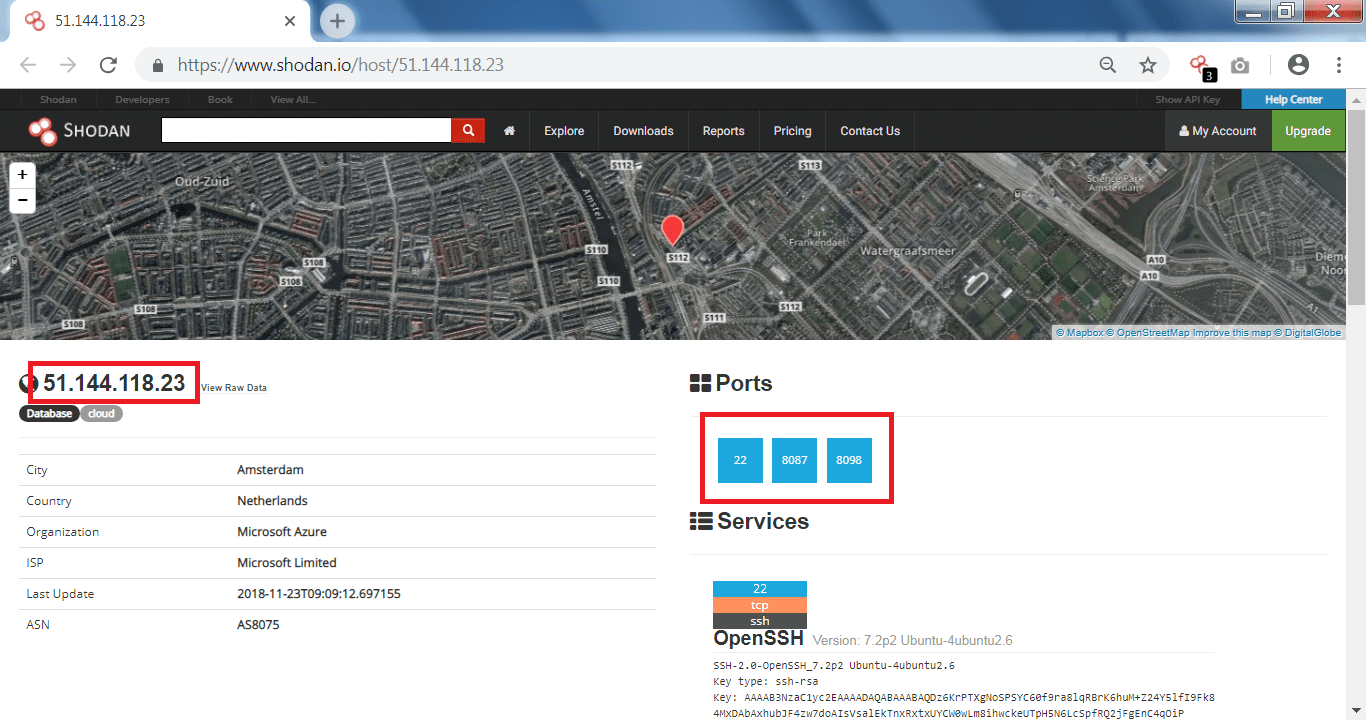Select port 8087 tile
This screenshot has width=1370, height=720.
click(794, 460)
